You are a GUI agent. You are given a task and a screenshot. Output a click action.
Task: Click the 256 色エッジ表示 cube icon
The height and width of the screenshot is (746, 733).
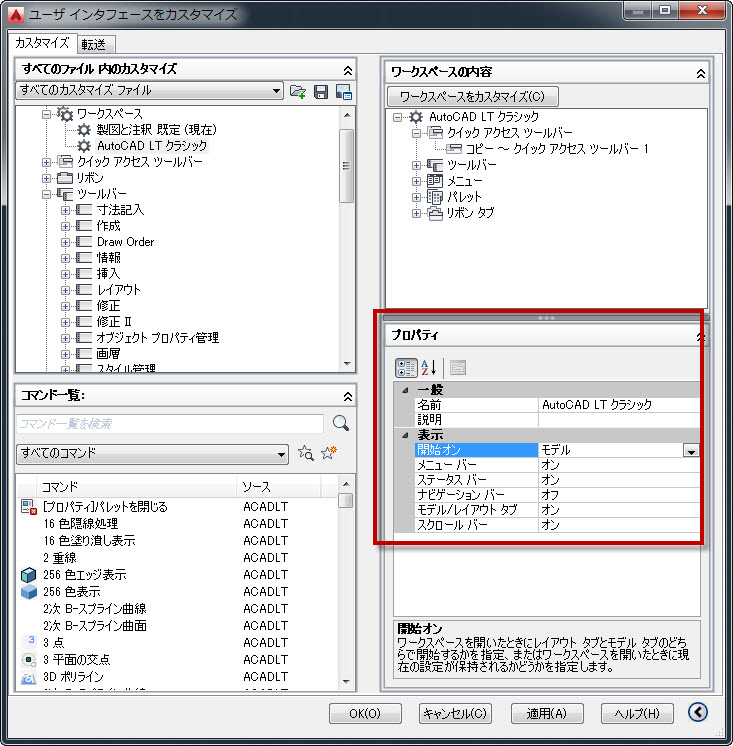29,575
